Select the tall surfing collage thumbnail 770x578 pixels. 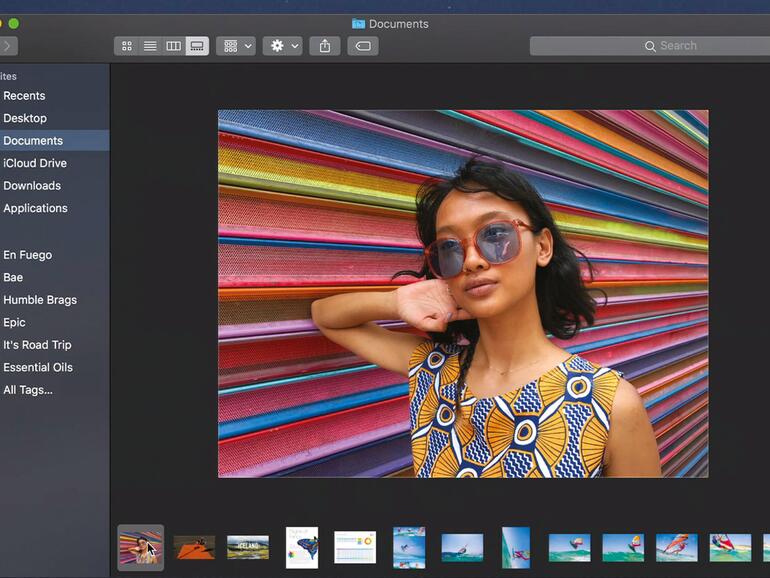pos(409,548)
